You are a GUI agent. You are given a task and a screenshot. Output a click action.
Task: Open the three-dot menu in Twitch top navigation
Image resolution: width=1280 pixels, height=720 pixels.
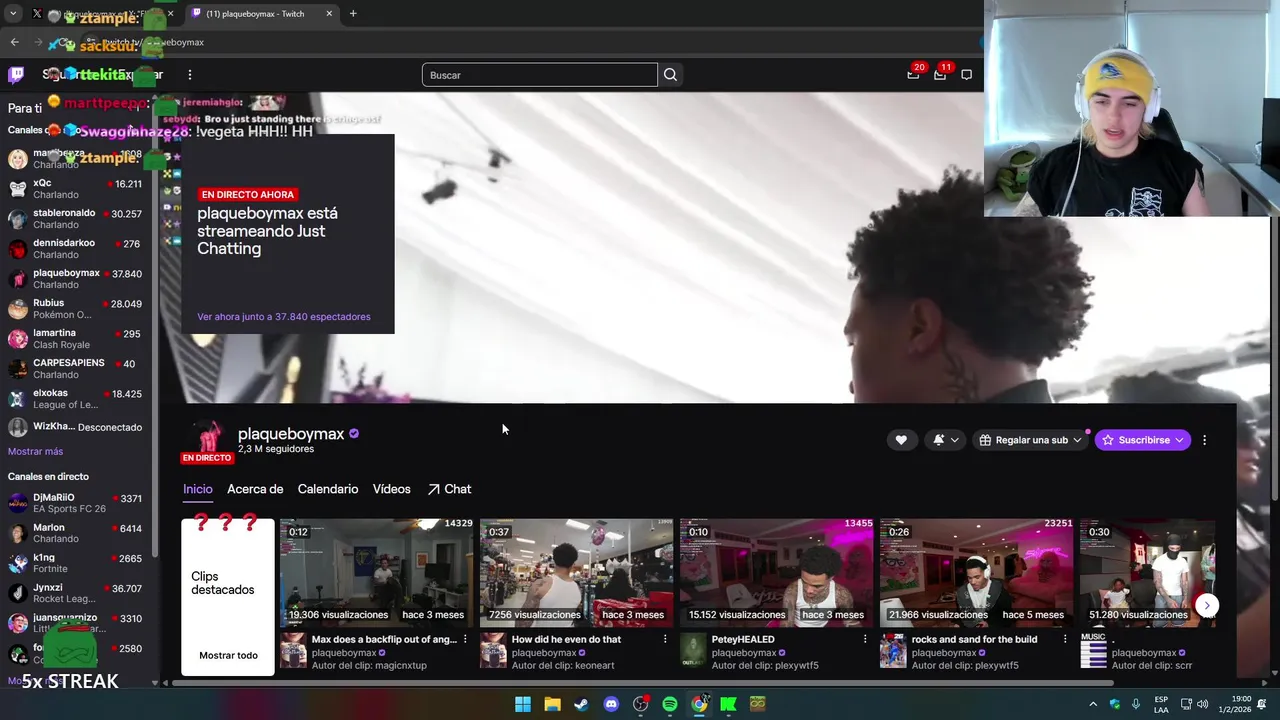[189, 74]
